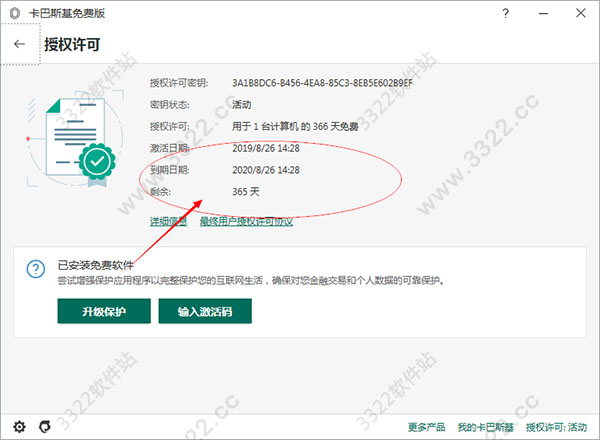Click label 授权许可密钥:

coord(179,83)
